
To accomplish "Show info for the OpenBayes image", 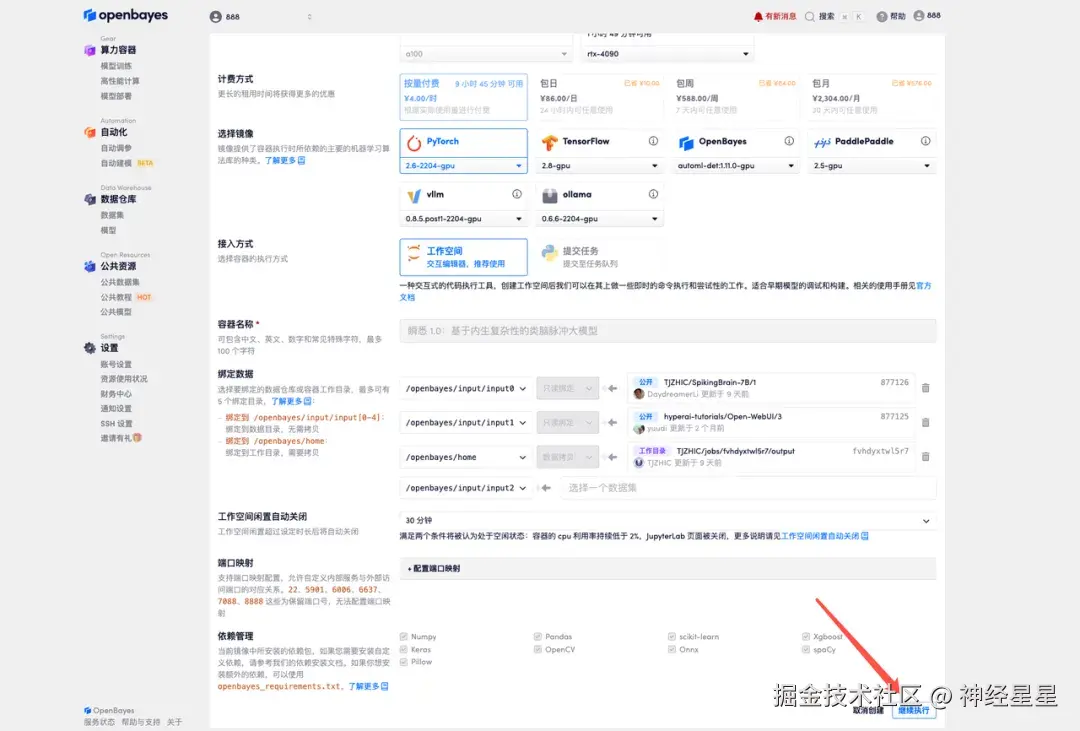I will coord(789,141).
